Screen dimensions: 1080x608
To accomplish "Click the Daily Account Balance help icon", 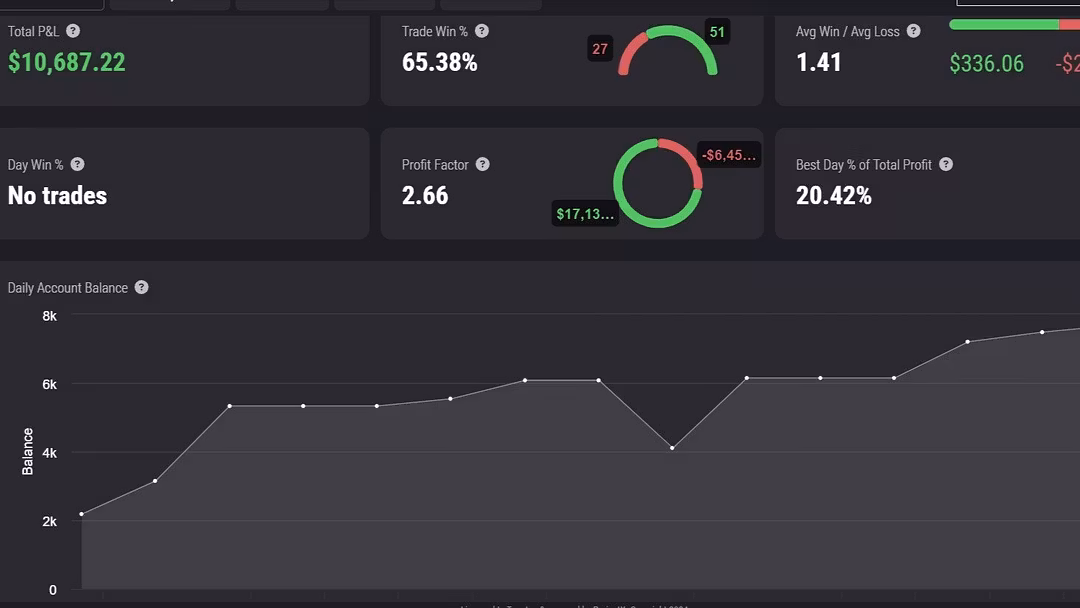I will click(142, 287).
